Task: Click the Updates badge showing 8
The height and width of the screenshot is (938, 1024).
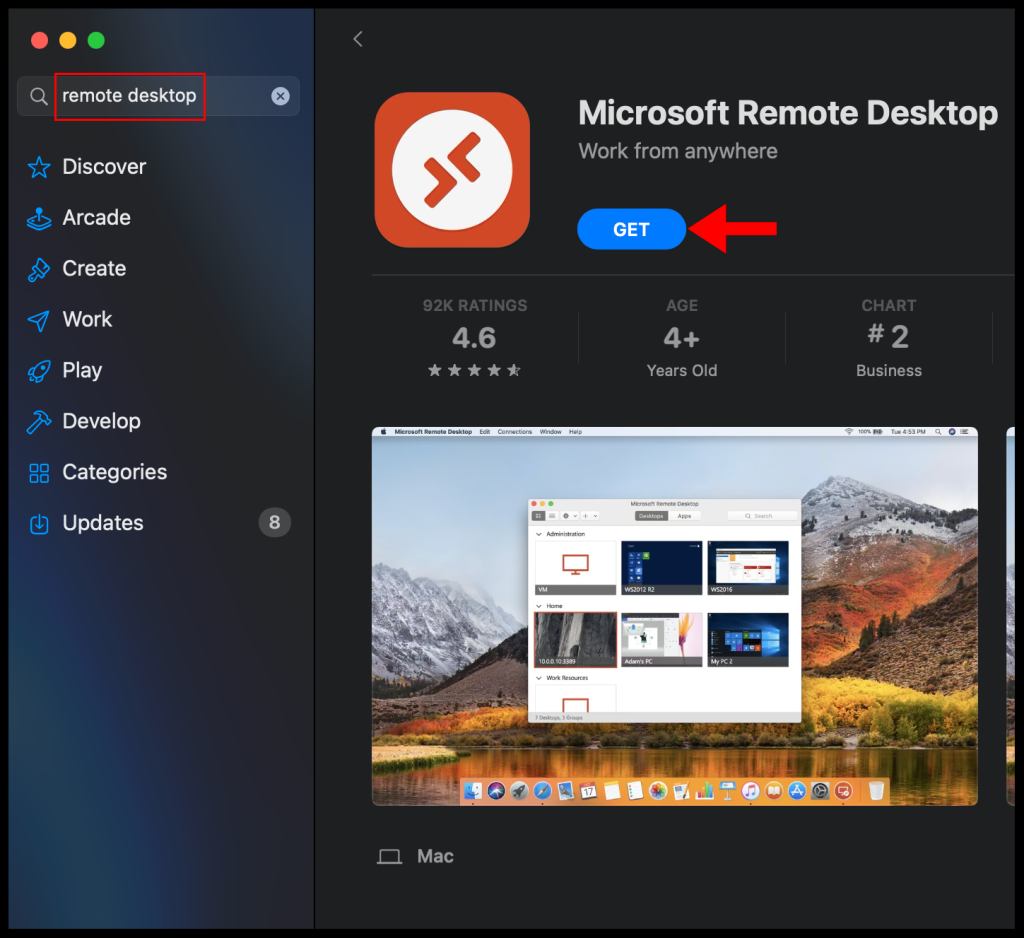Action: [275, 522]
